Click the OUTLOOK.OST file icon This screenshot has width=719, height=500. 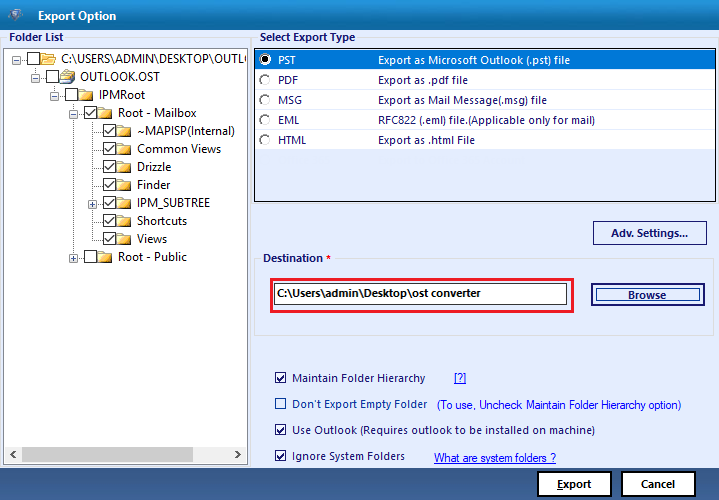68,77
